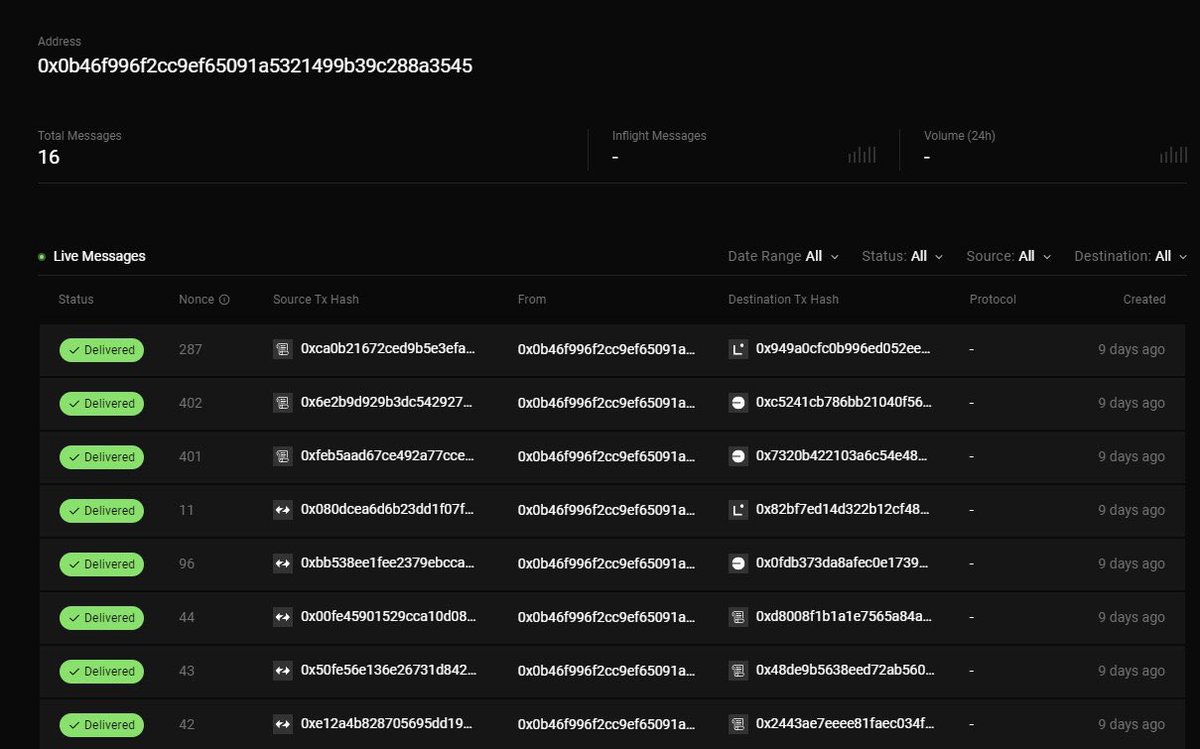Open destination transaction 0x2443ae7eeee81faec034f
The image size is (1200, 749).
click(x=846, y=724)
